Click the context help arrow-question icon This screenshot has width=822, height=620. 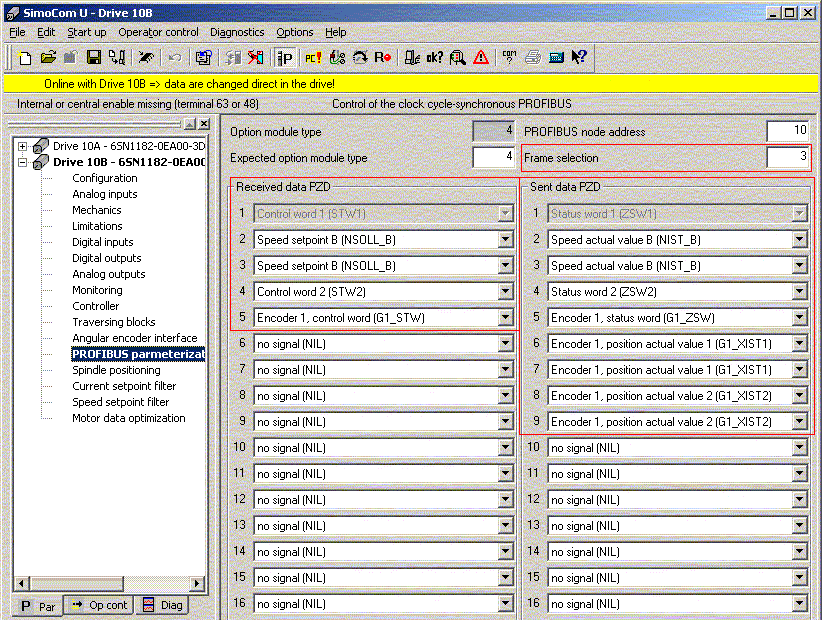coord(579,57)
